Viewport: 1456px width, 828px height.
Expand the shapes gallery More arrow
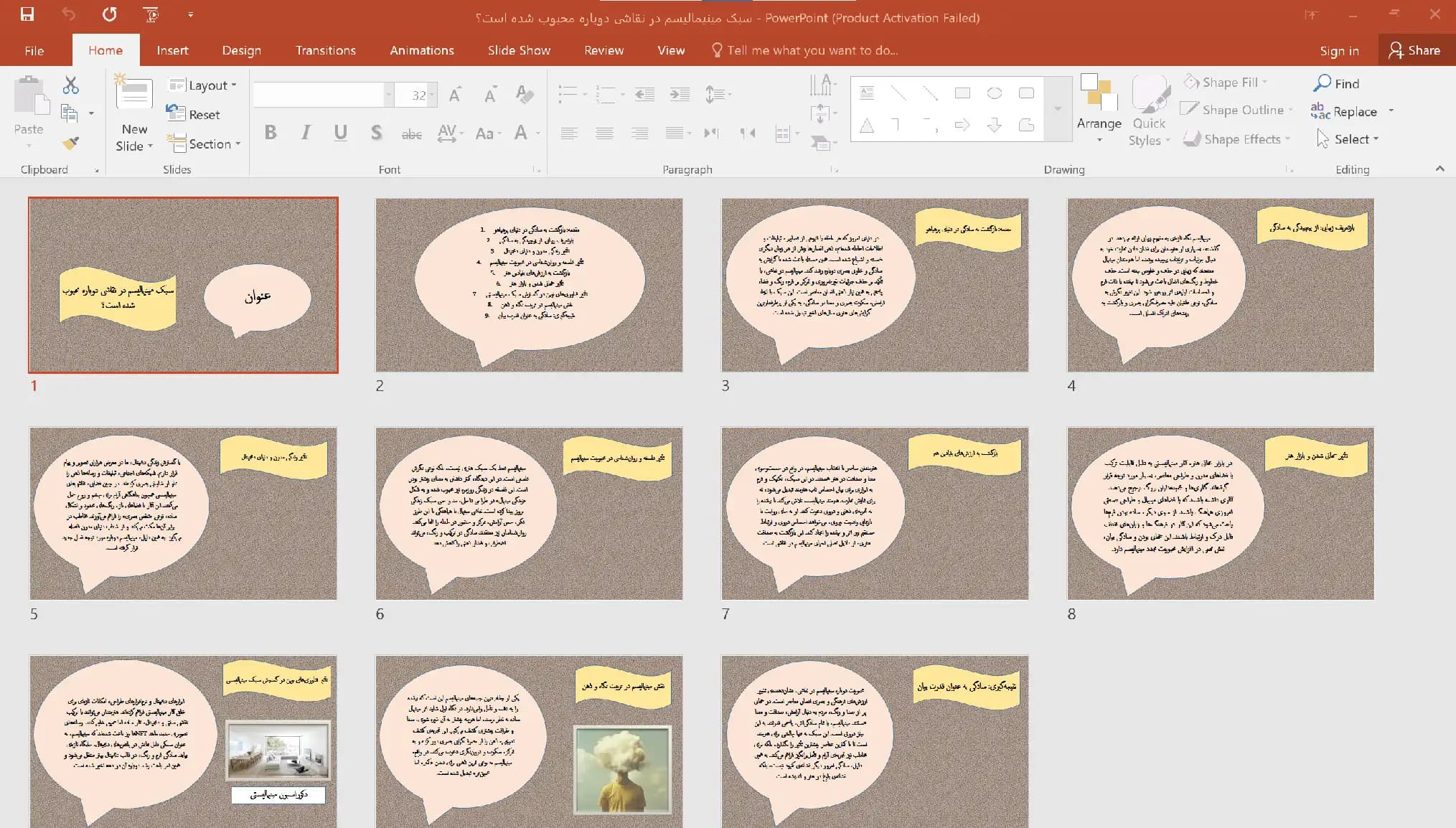tap(1057, 109)
